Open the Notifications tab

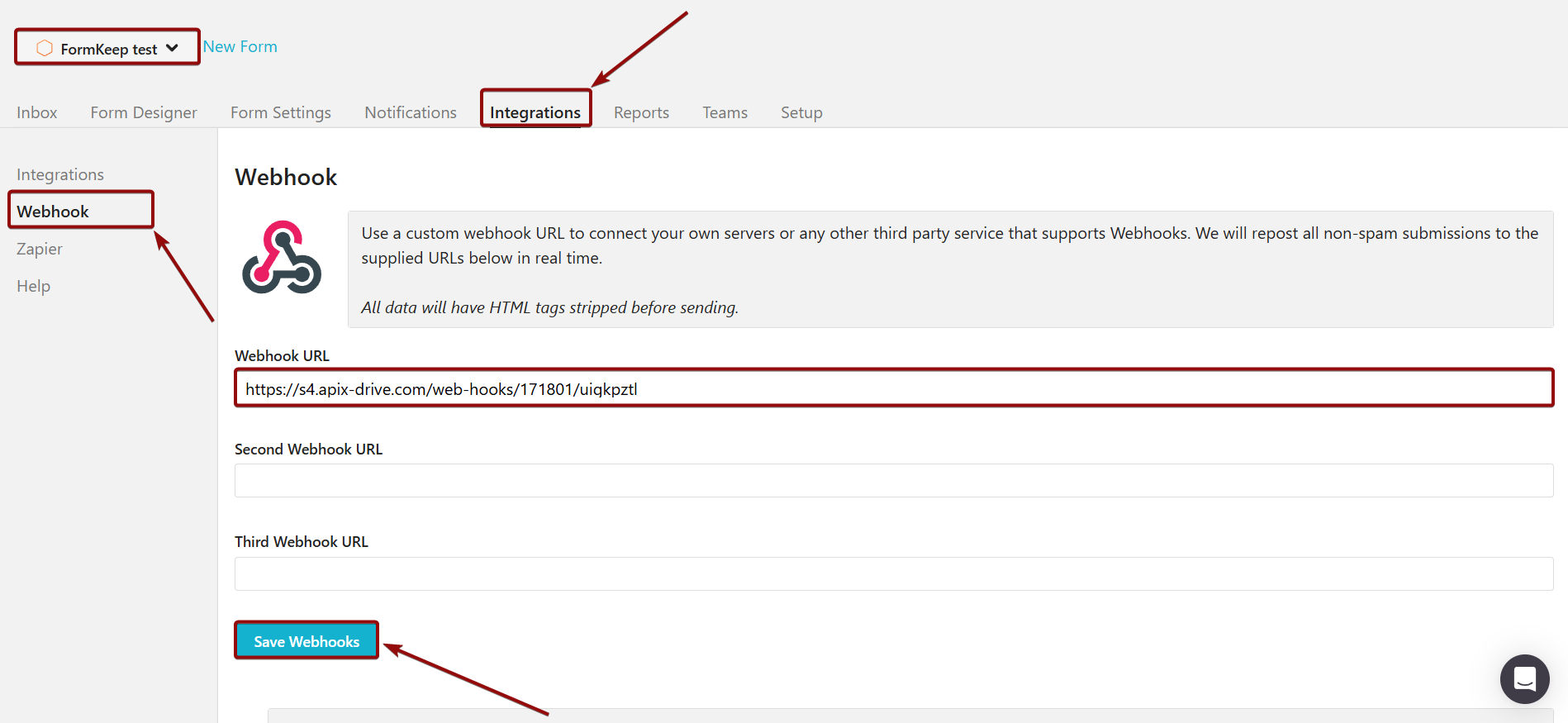click(x=411, y=112)
